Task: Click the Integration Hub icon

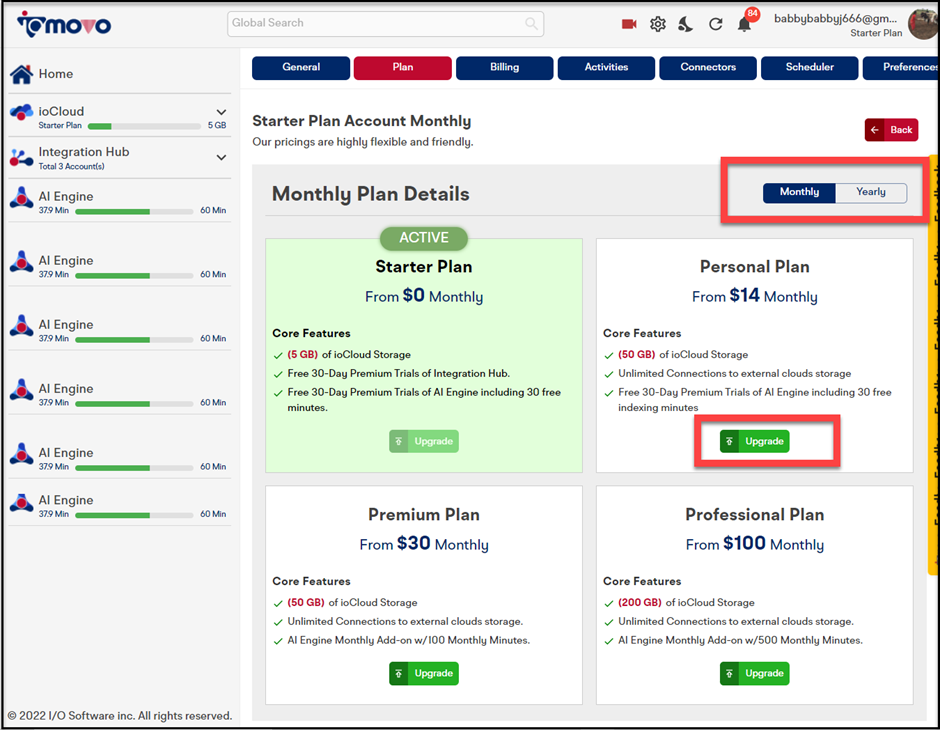Action: (x=22, y=158)
